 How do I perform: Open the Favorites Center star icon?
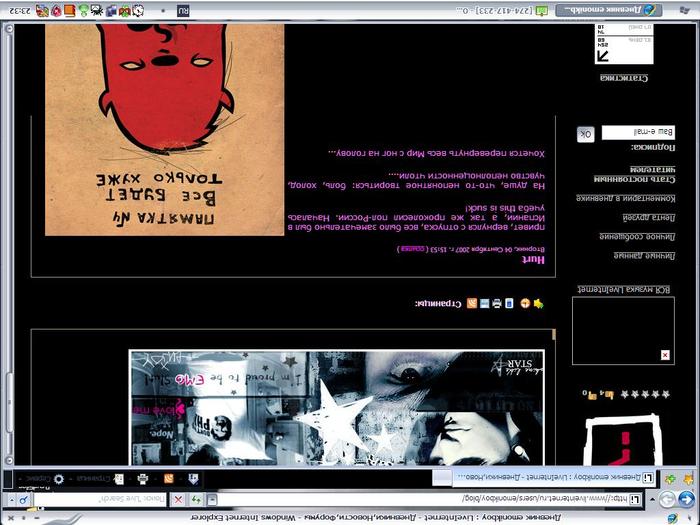point(685,479)
